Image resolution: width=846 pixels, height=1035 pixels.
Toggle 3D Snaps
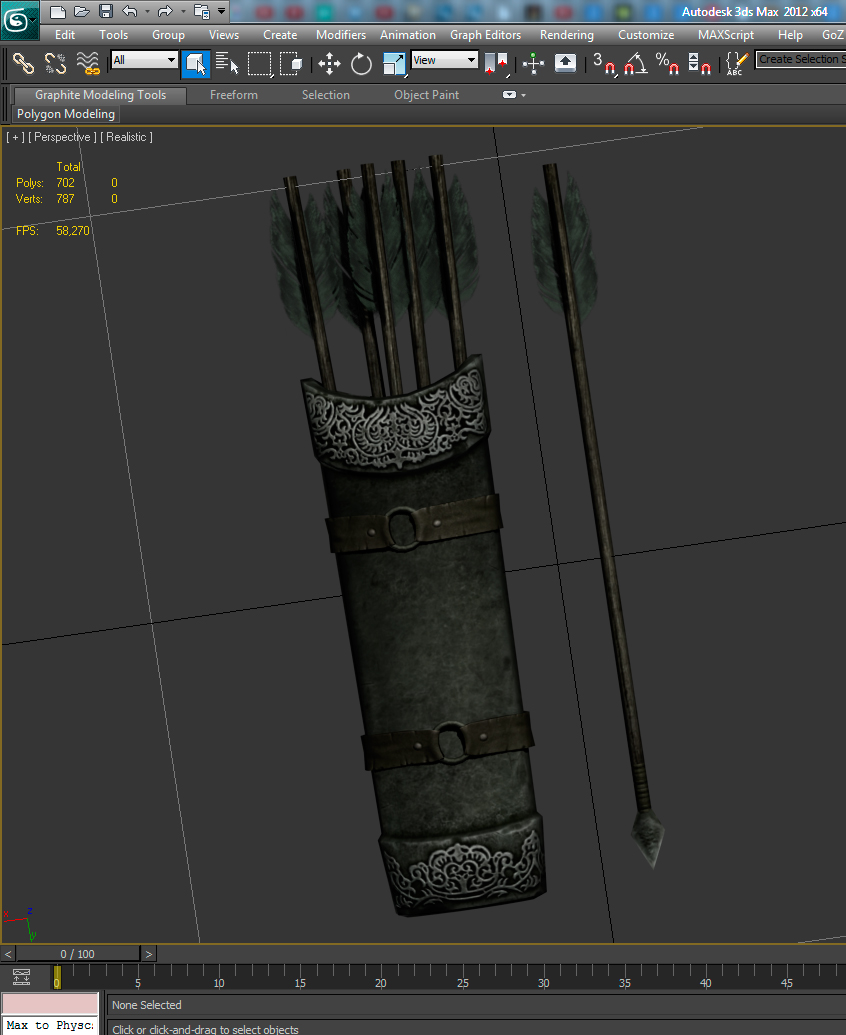[604, 64]
